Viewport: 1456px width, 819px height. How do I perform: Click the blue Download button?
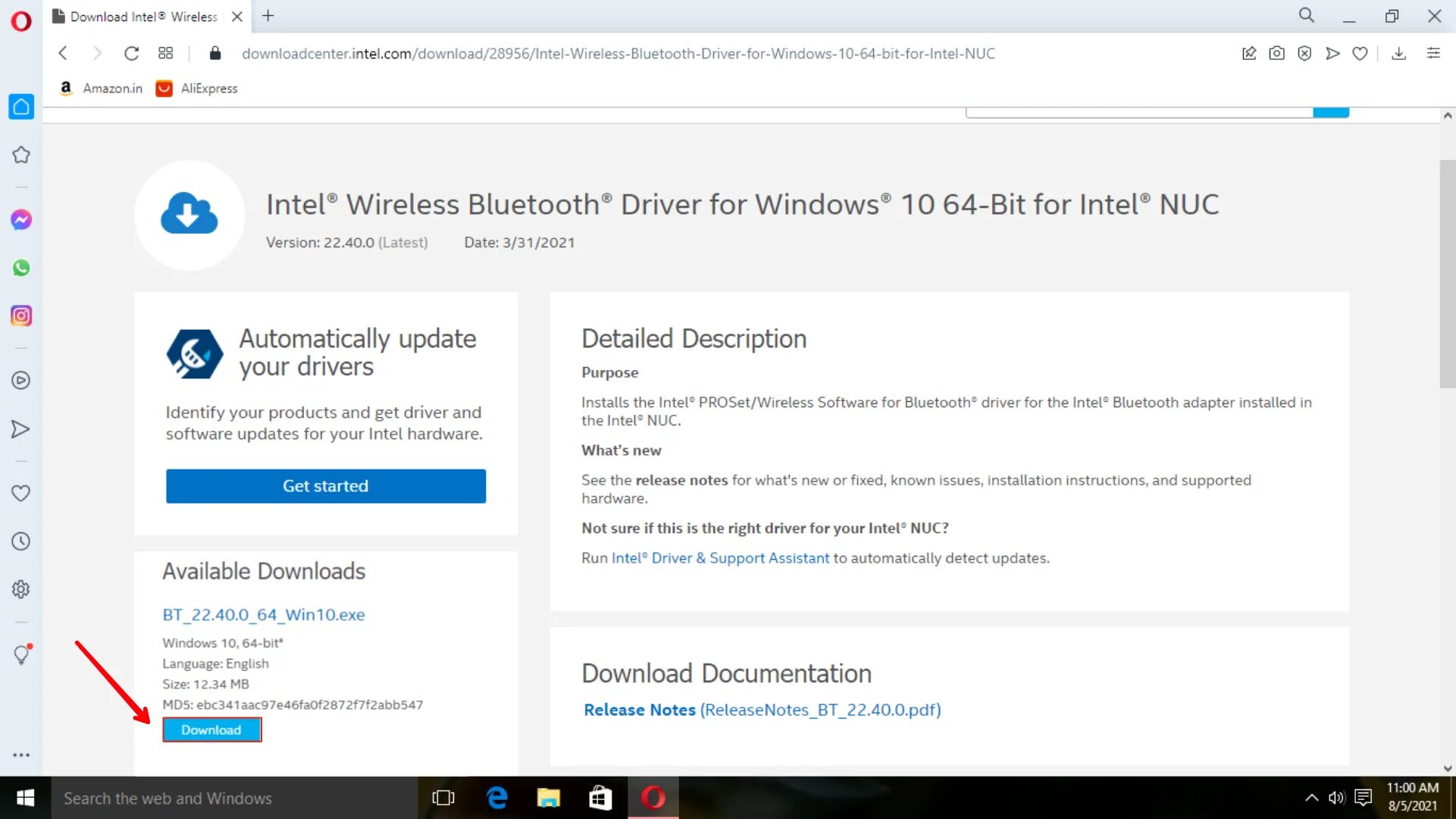coord(211,730)
